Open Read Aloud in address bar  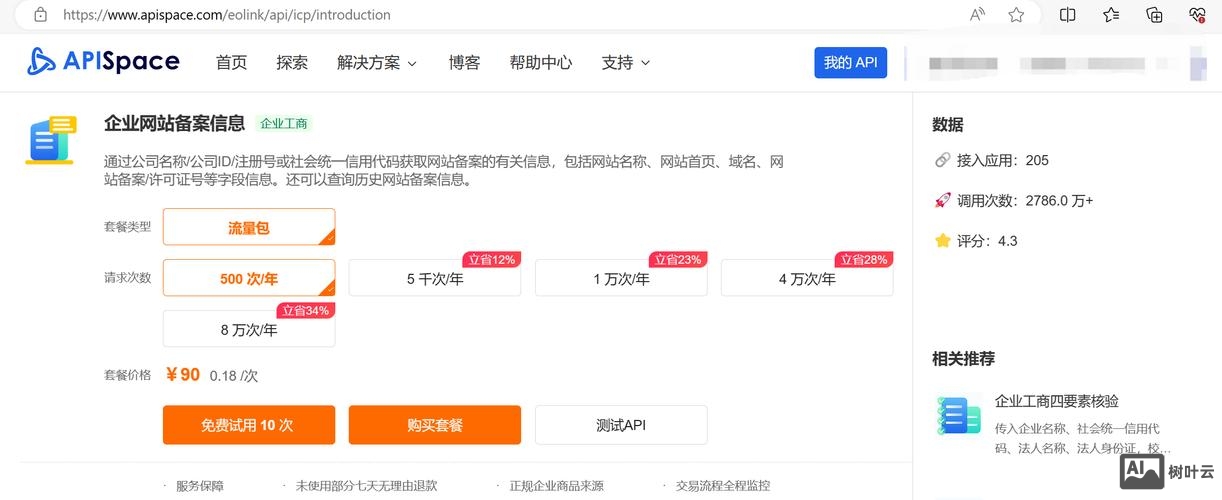pyautogui.click(x=978, y=15)
